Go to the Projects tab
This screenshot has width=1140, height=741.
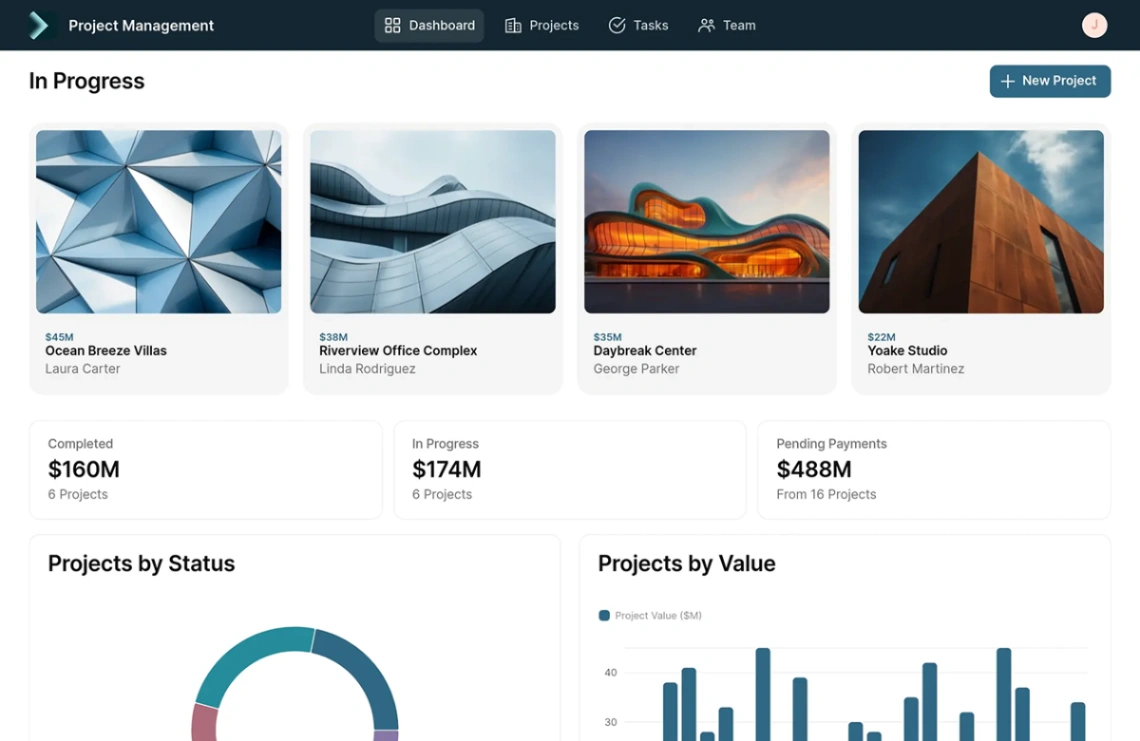[542, 25]
